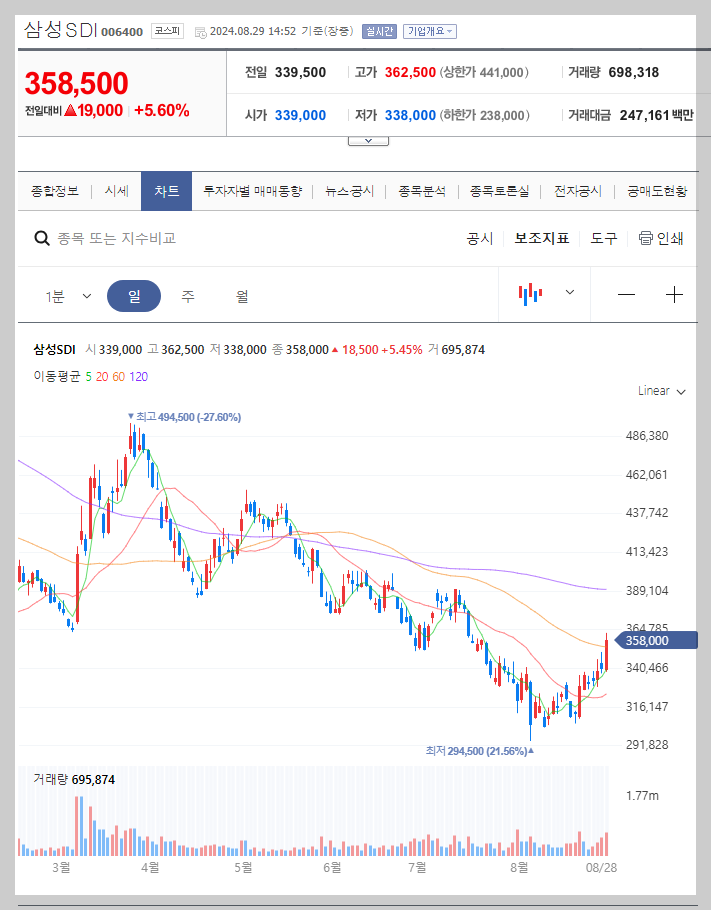The width and height of the screenshot is (711, 910).
Task: Select the candlestick chart style icon
Action: pos(531,294)
